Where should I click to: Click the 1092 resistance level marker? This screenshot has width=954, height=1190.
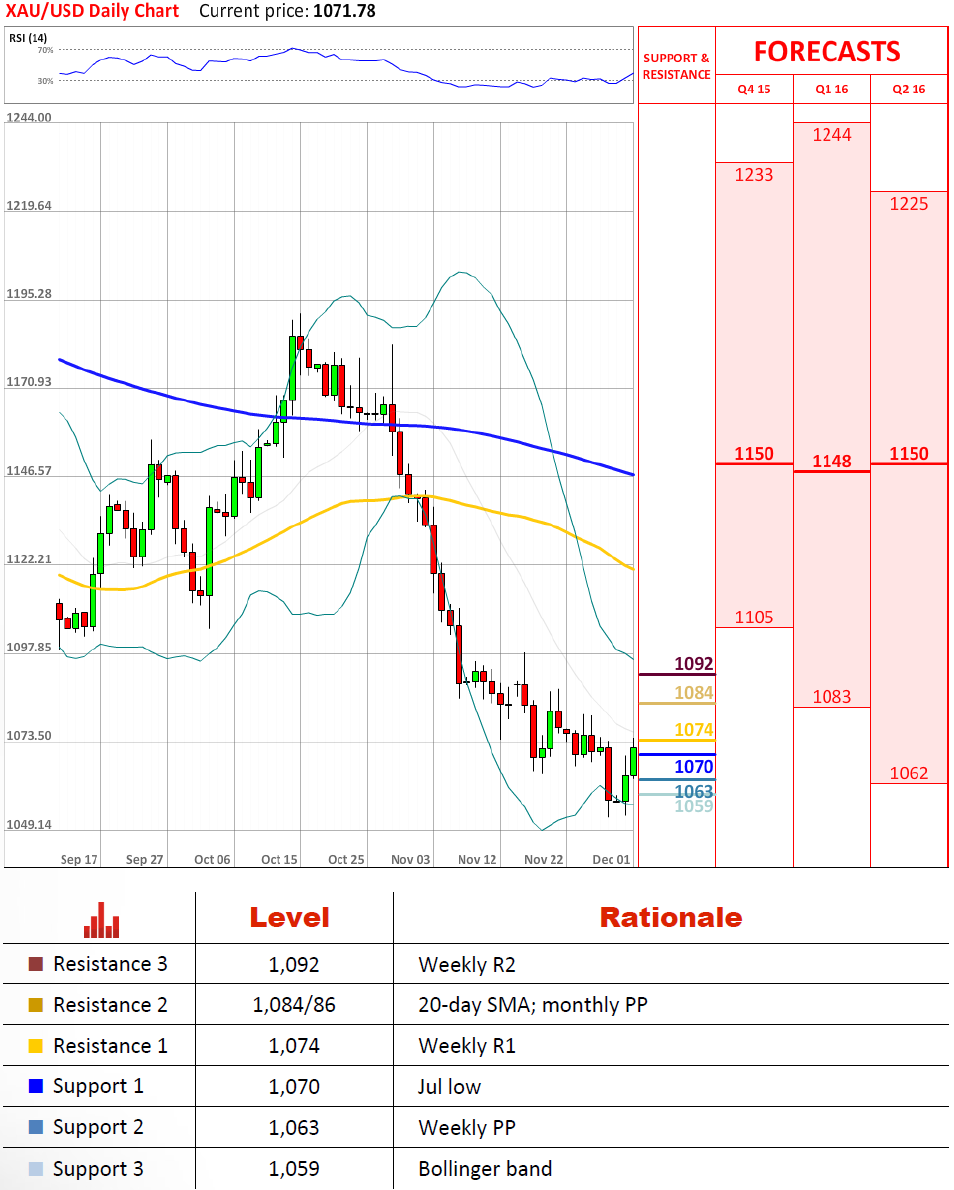tap(693, 663)
